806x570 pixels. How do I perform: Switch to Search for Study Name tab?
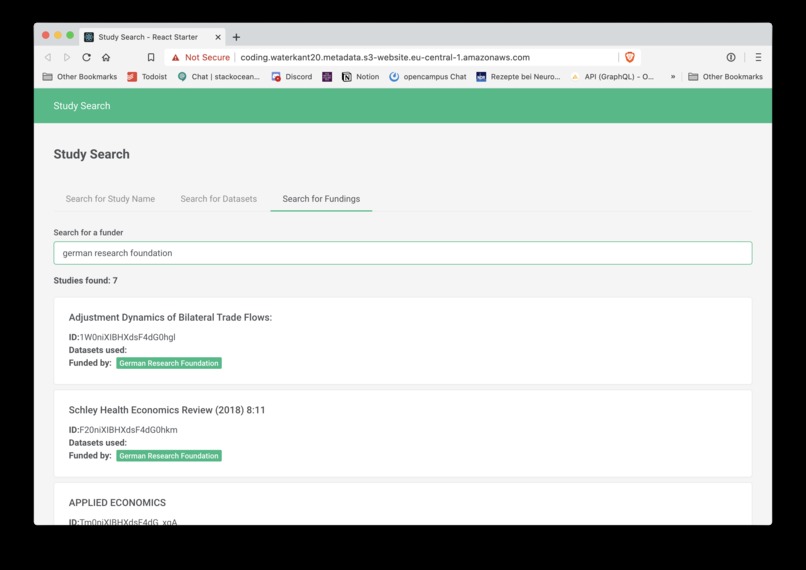point(110,199)
